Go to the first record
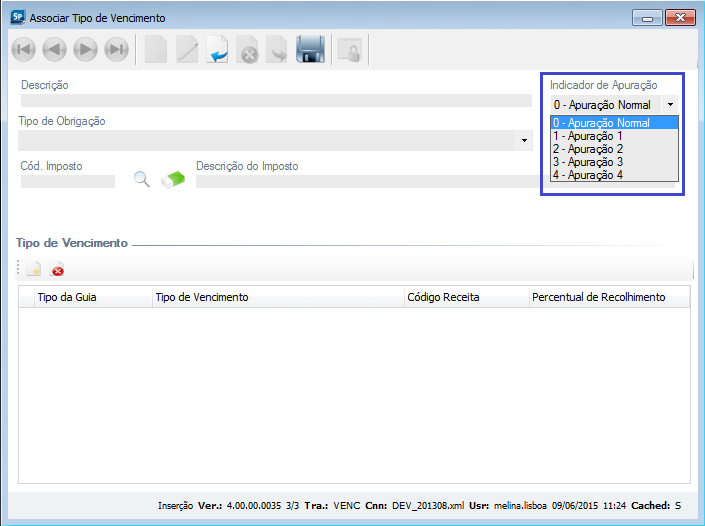This screenshot has height=526, width=705. tap(23, 49)
